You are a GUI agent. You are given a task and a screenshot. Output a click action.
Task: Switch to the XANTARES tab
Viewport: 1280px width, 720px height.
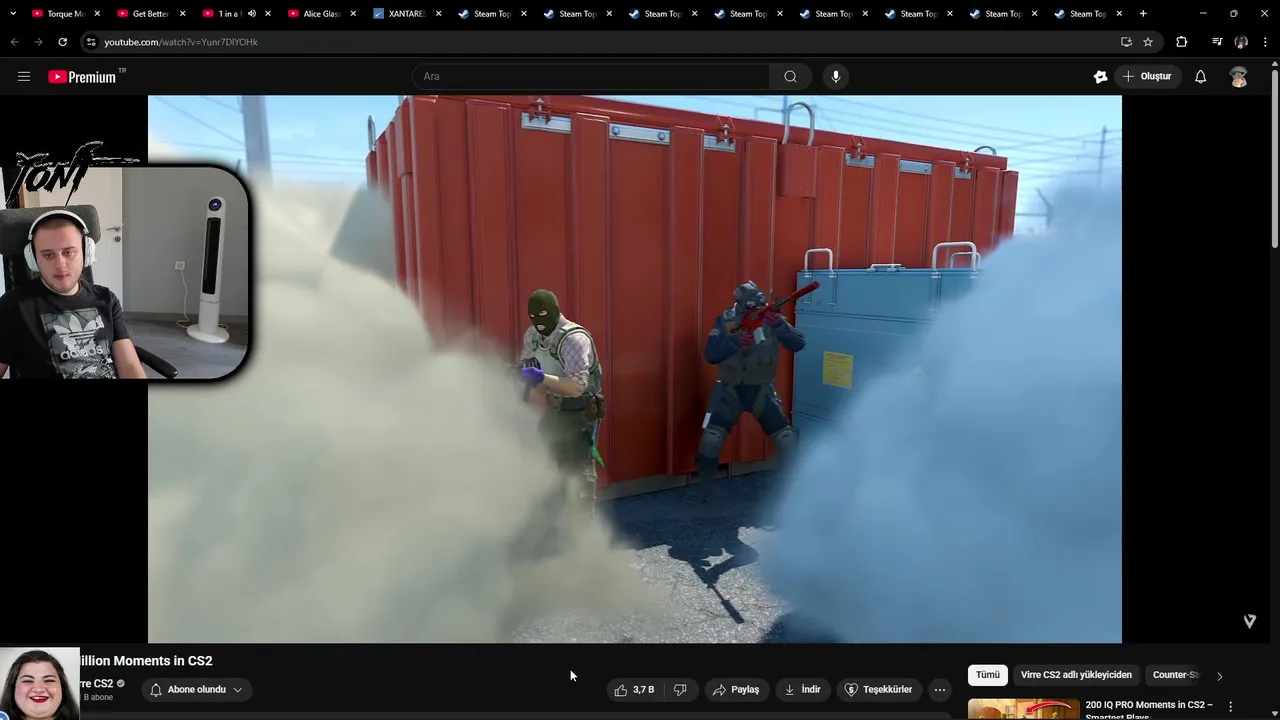click(x=405, y=14)
